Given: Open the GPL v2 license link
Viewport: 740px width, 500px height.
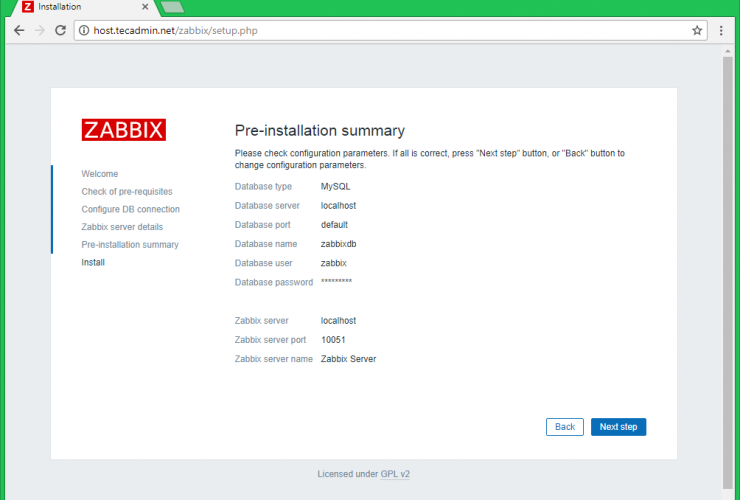Looking at the screenshot, I should click(395, 474).
